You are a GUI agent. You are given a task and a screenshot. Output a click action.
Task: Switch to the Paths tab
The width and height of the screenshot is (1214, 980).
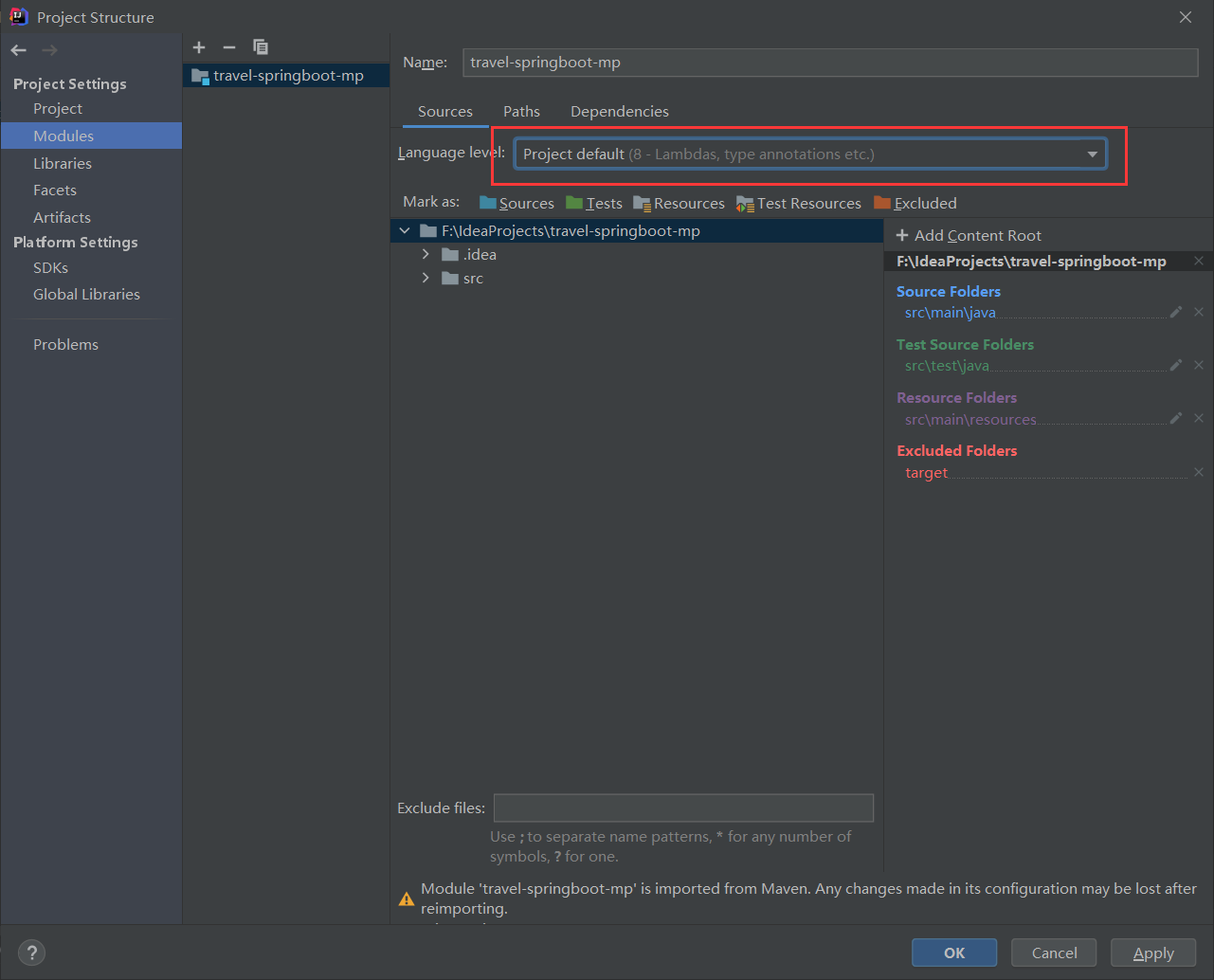click(x=521, y=112)
